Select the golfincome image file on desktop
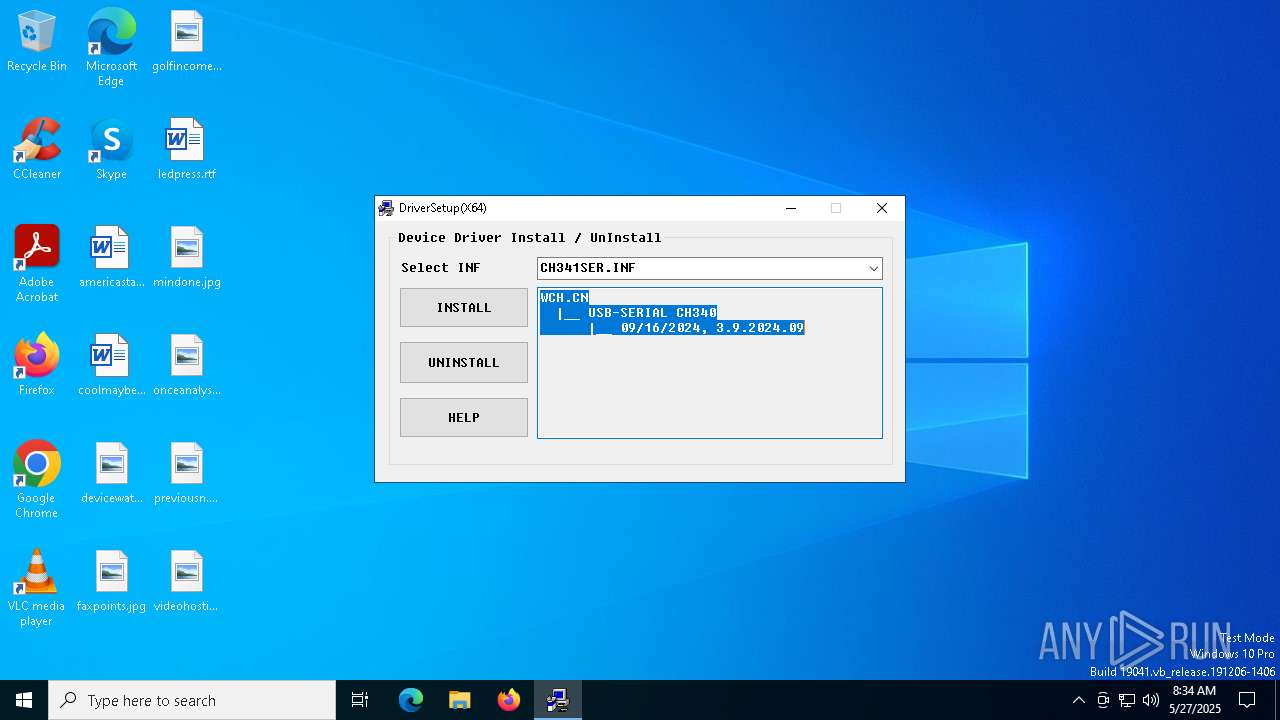Image resolution: width=1280 pixels, height=720 pixels. (187, 42)
